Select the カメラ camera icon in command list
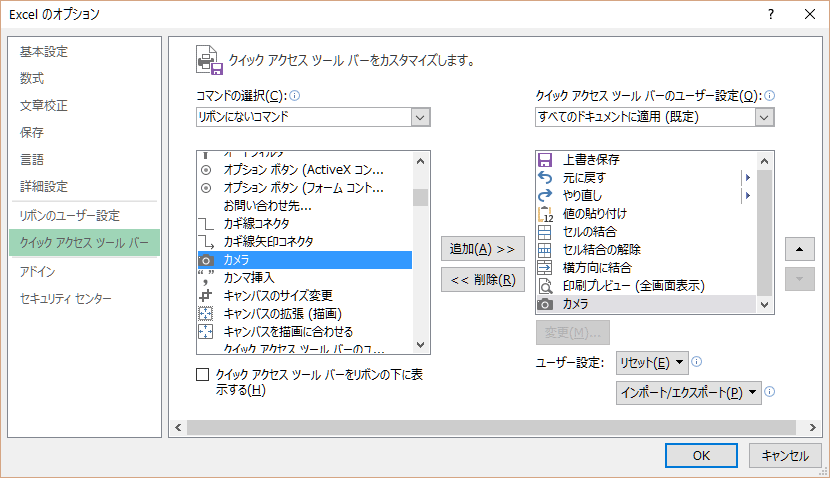 206,260
